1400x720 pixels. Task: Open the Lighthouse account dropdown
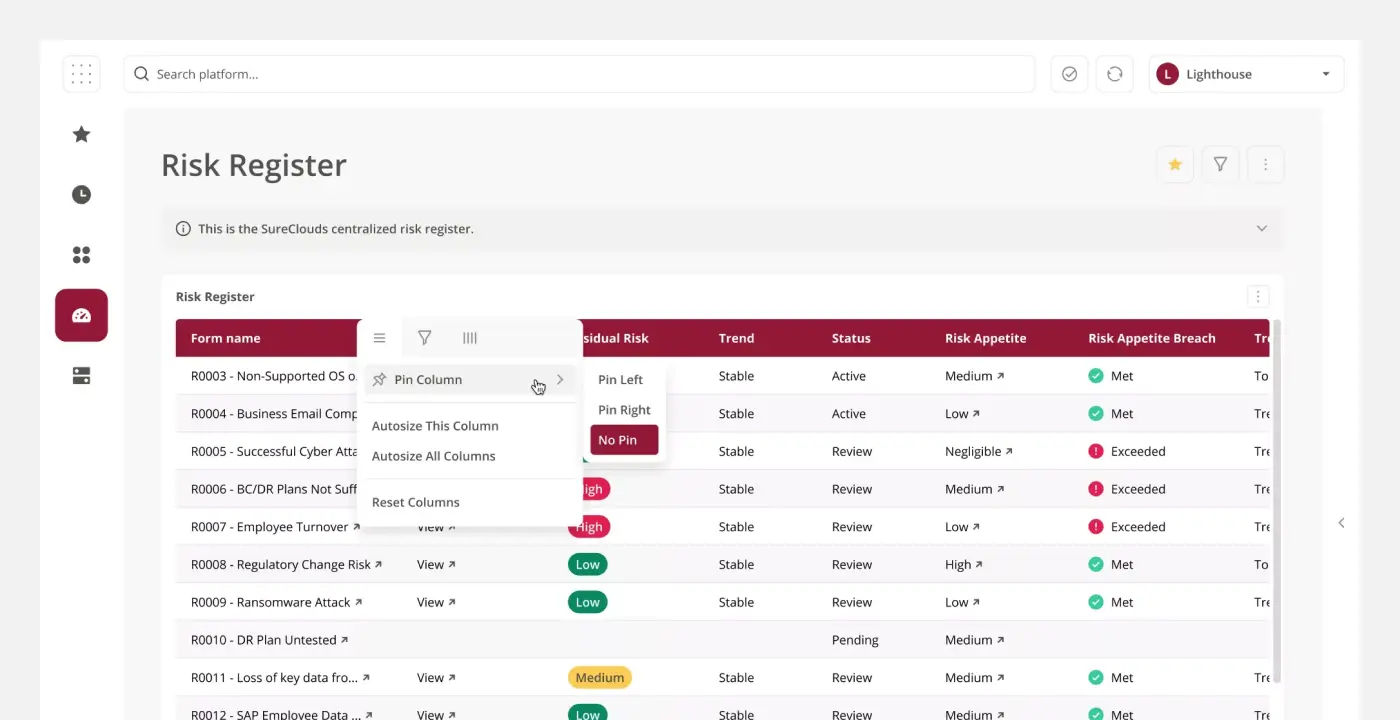1245,74
